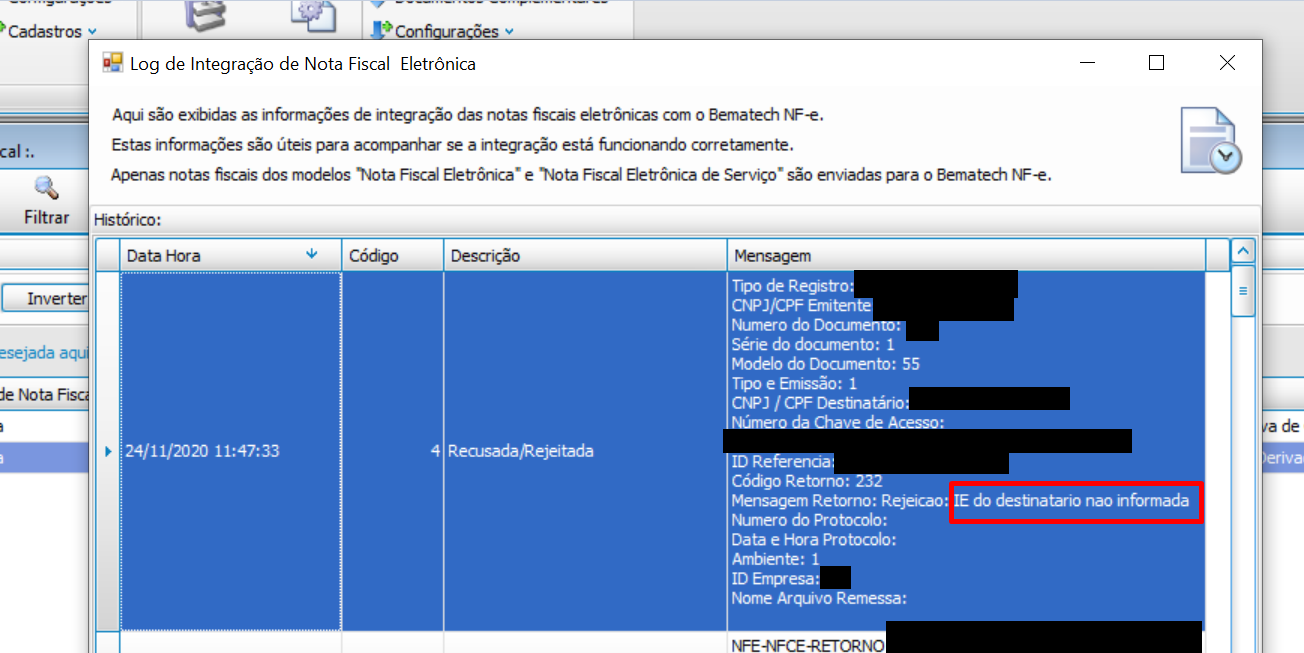Click the Filtrar magnifier icon in main window
Screen dimensions: 1304x653
[46, 187]
